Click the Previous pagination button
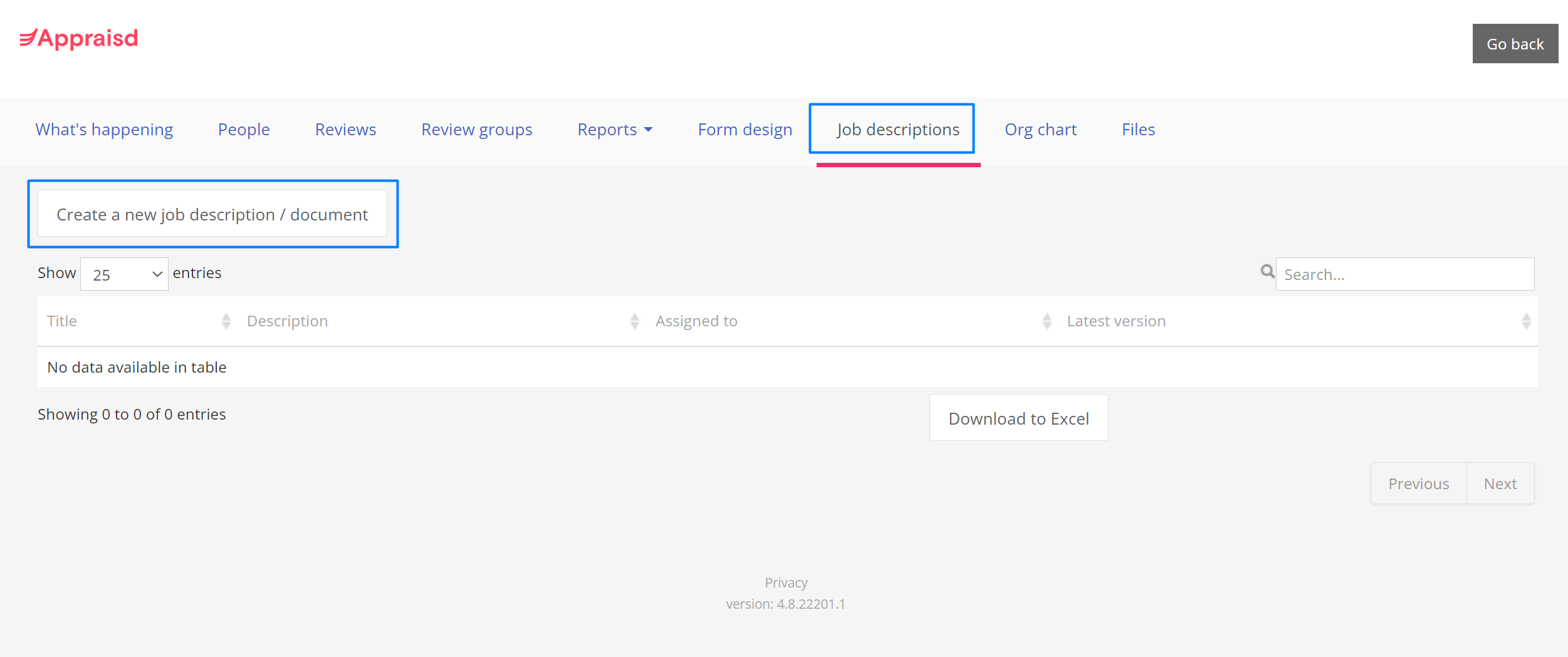The image size is (1568, 657). (x=1418, y=484)
